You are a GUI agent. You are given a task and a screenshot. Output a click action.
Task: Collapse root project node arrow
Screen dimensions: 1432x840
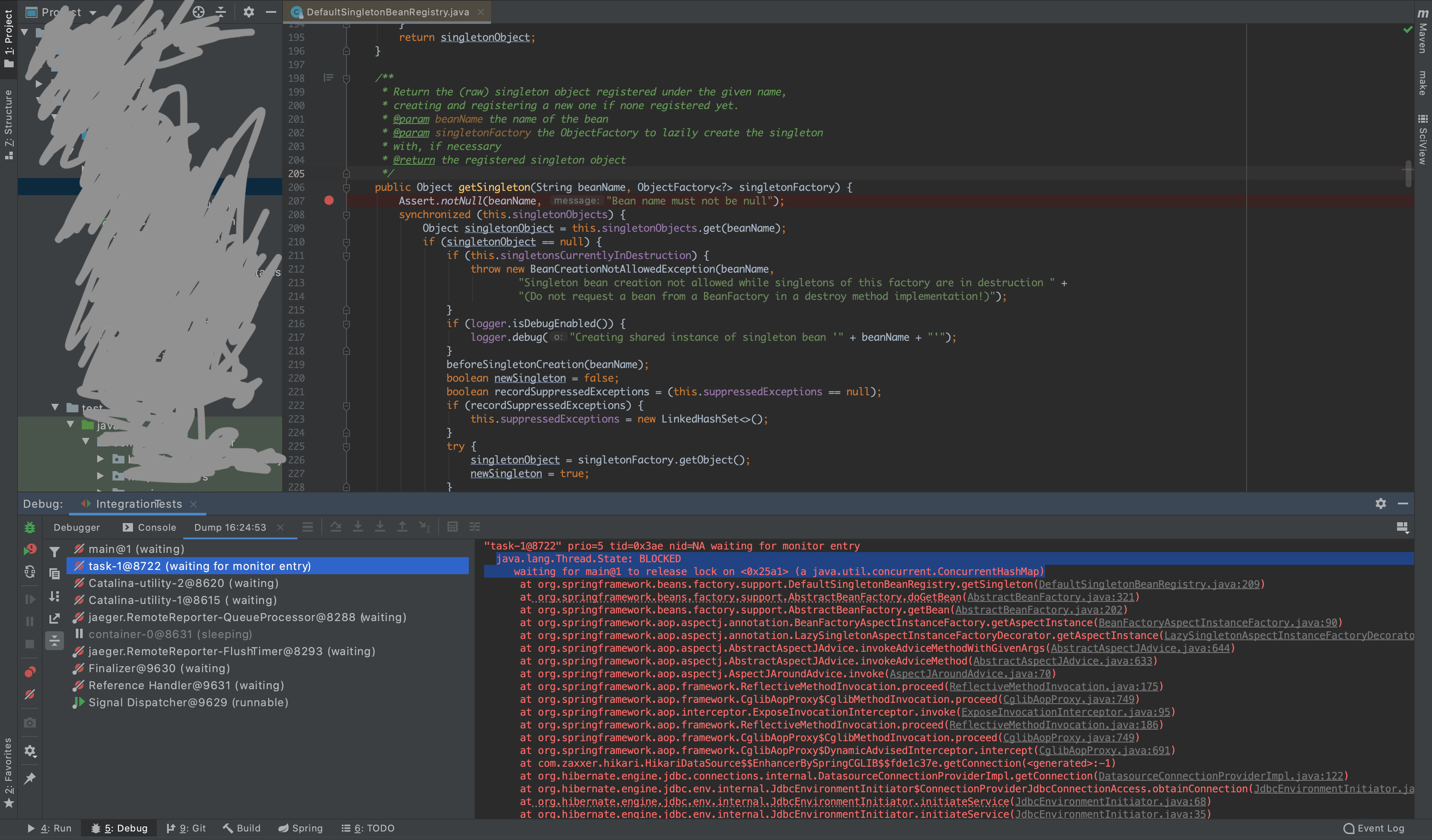24,32
